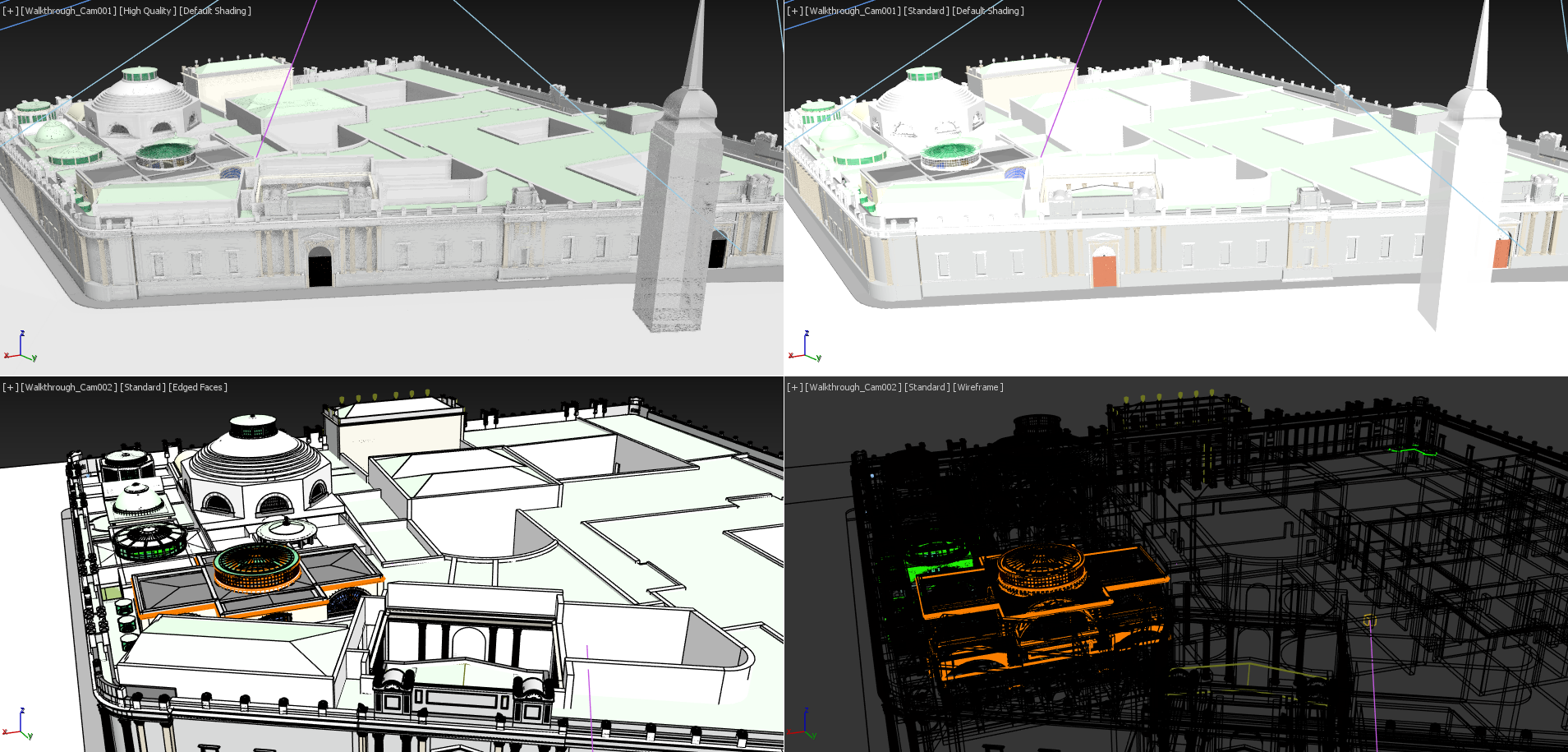1568x752 pixels.
Task: Open the Edged Faces shading menu
Action: coord(198,388)
